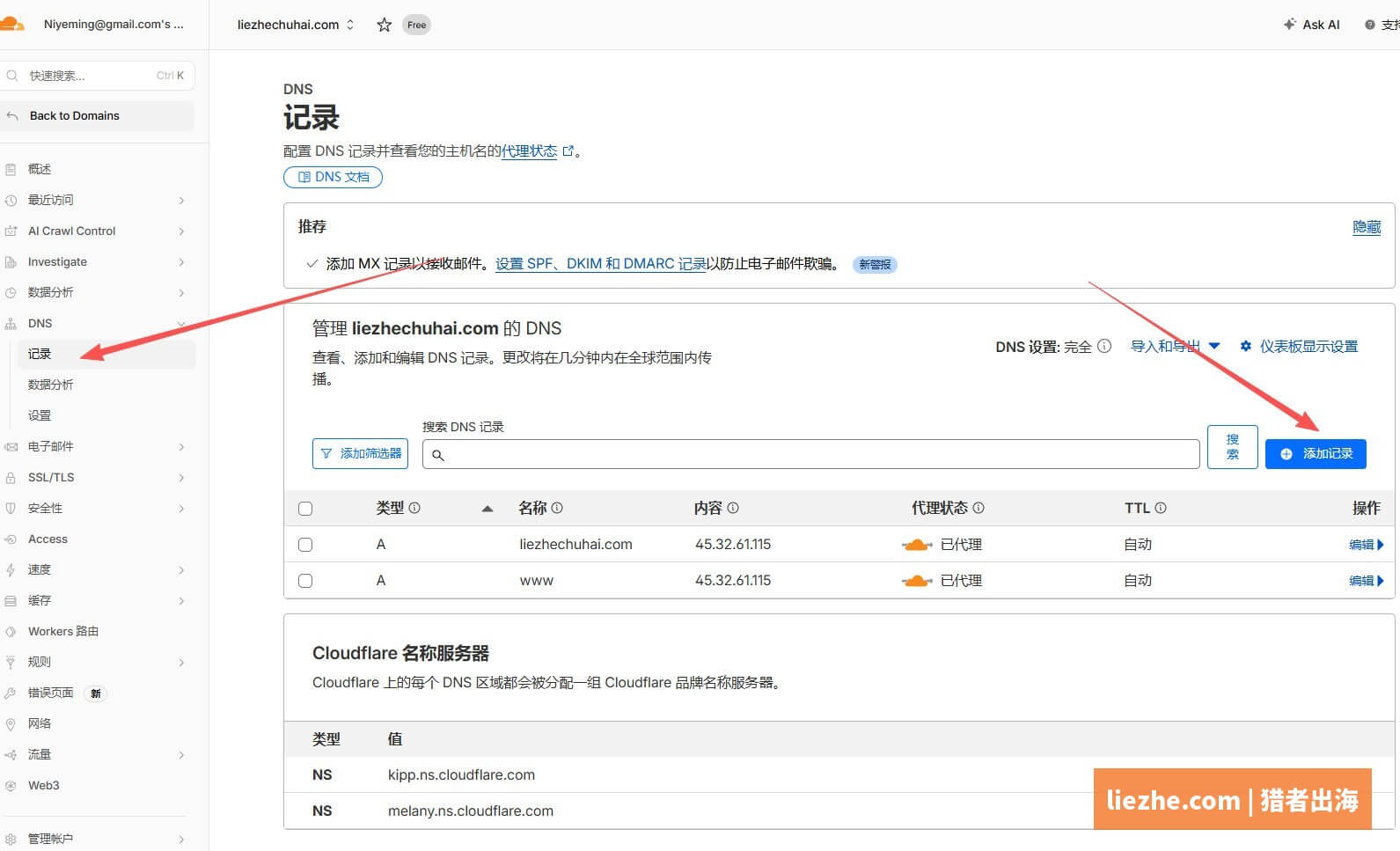Click the orange cloud icon for www row
1400x851 pixels.
917,581
